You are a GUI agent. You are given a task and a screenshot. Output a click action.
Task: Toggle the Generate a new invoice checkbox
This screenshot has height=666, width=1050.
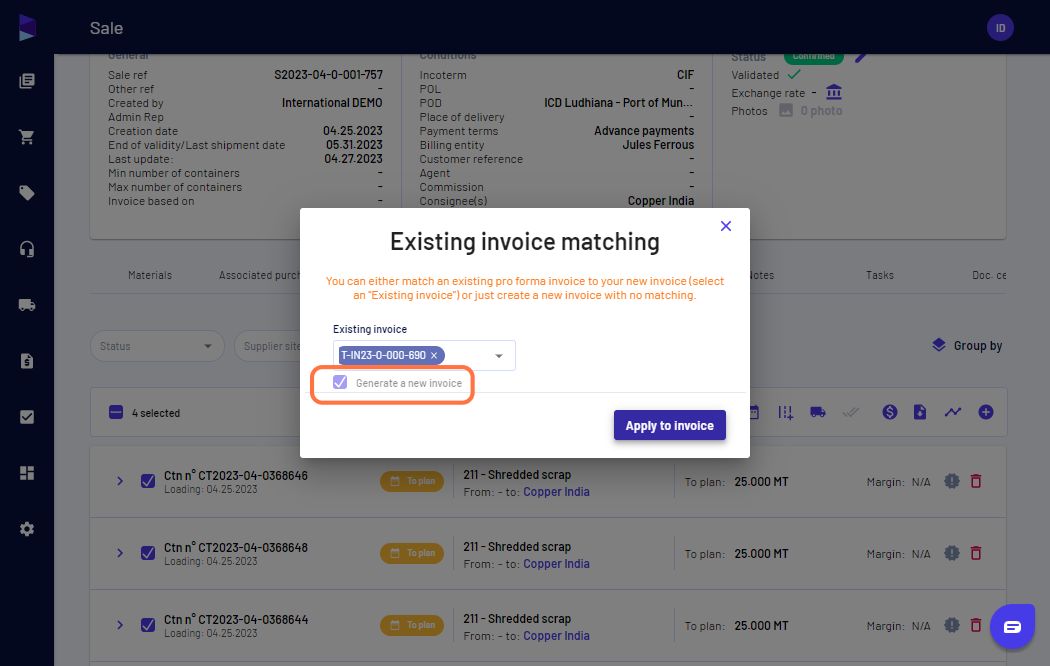(x=340, y=382)
